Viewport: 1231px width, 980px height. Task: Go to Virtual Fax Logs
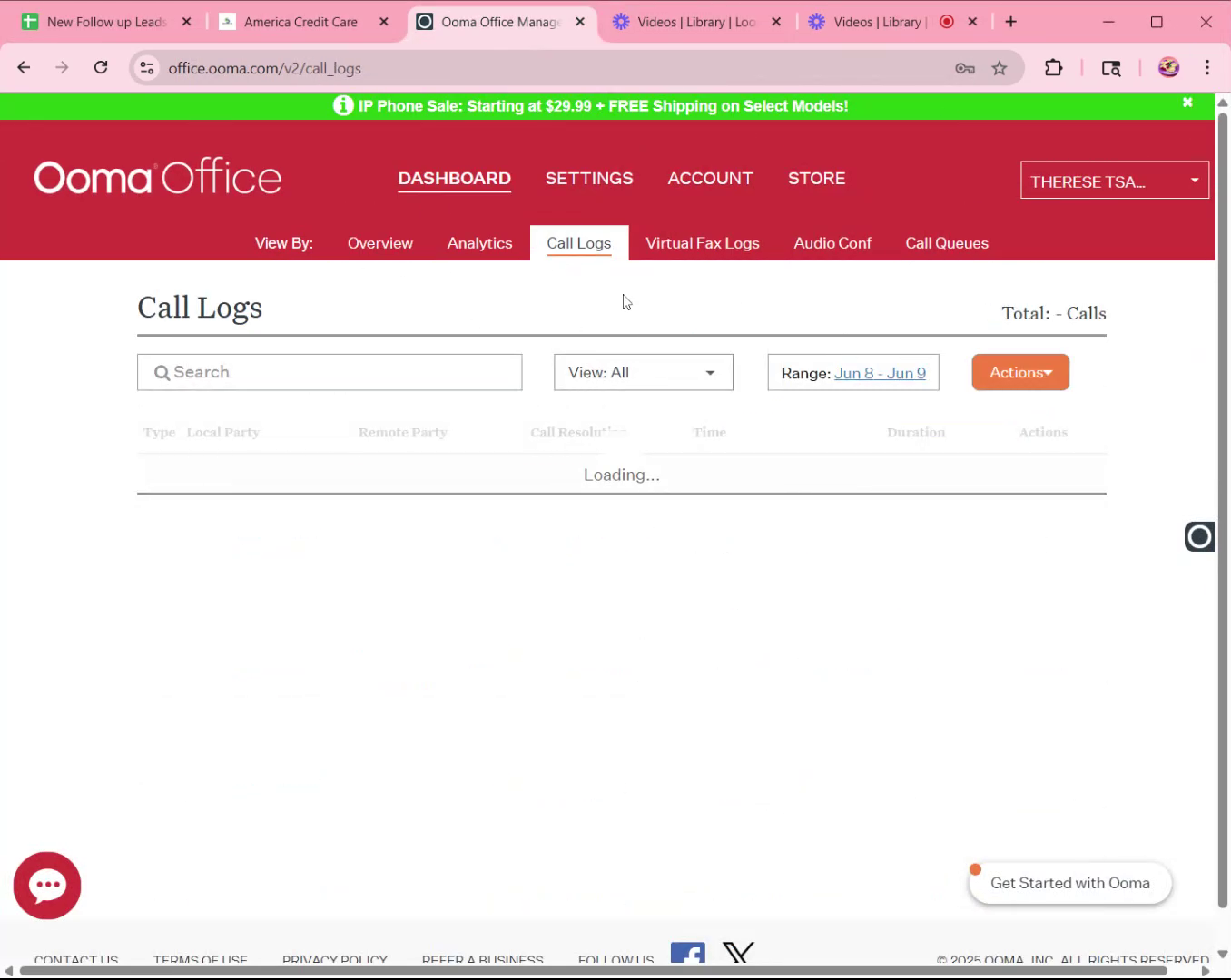[703, 243]
